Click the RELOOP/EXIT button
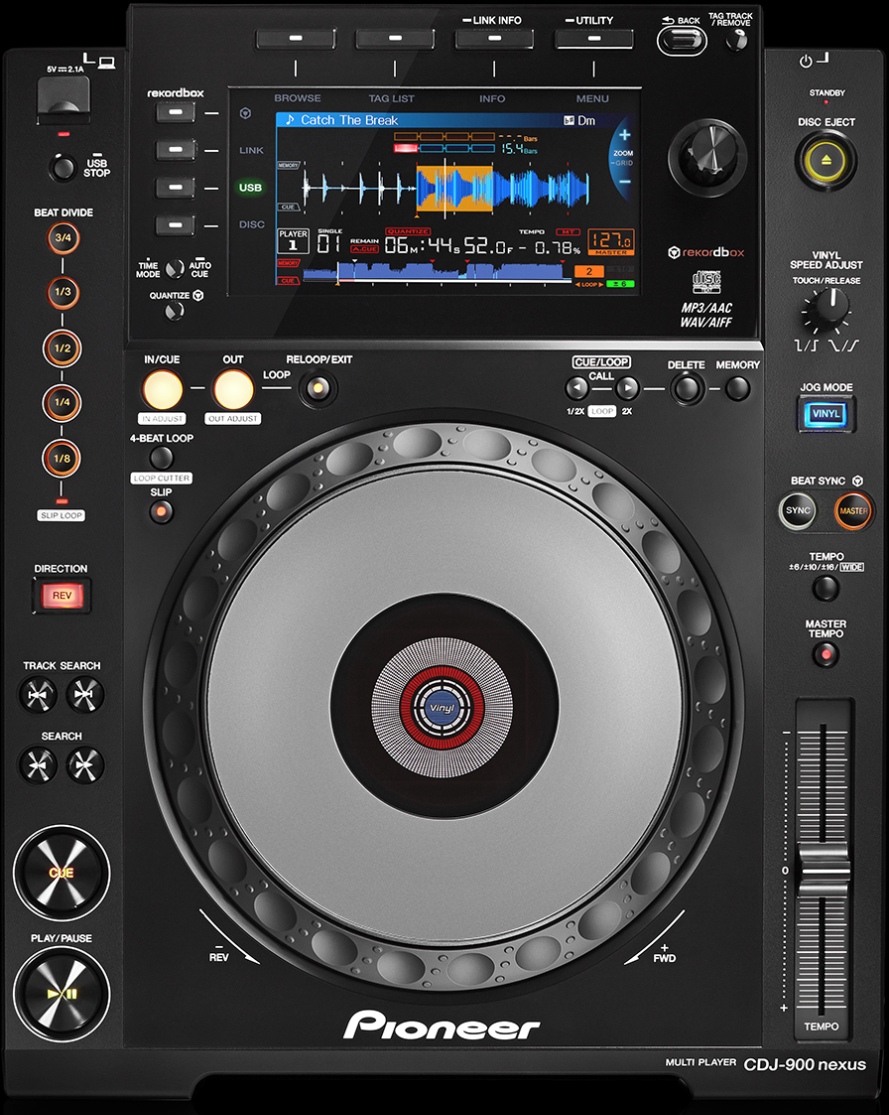Screen dimensions: 889x1115 click(x=318, y=388)
